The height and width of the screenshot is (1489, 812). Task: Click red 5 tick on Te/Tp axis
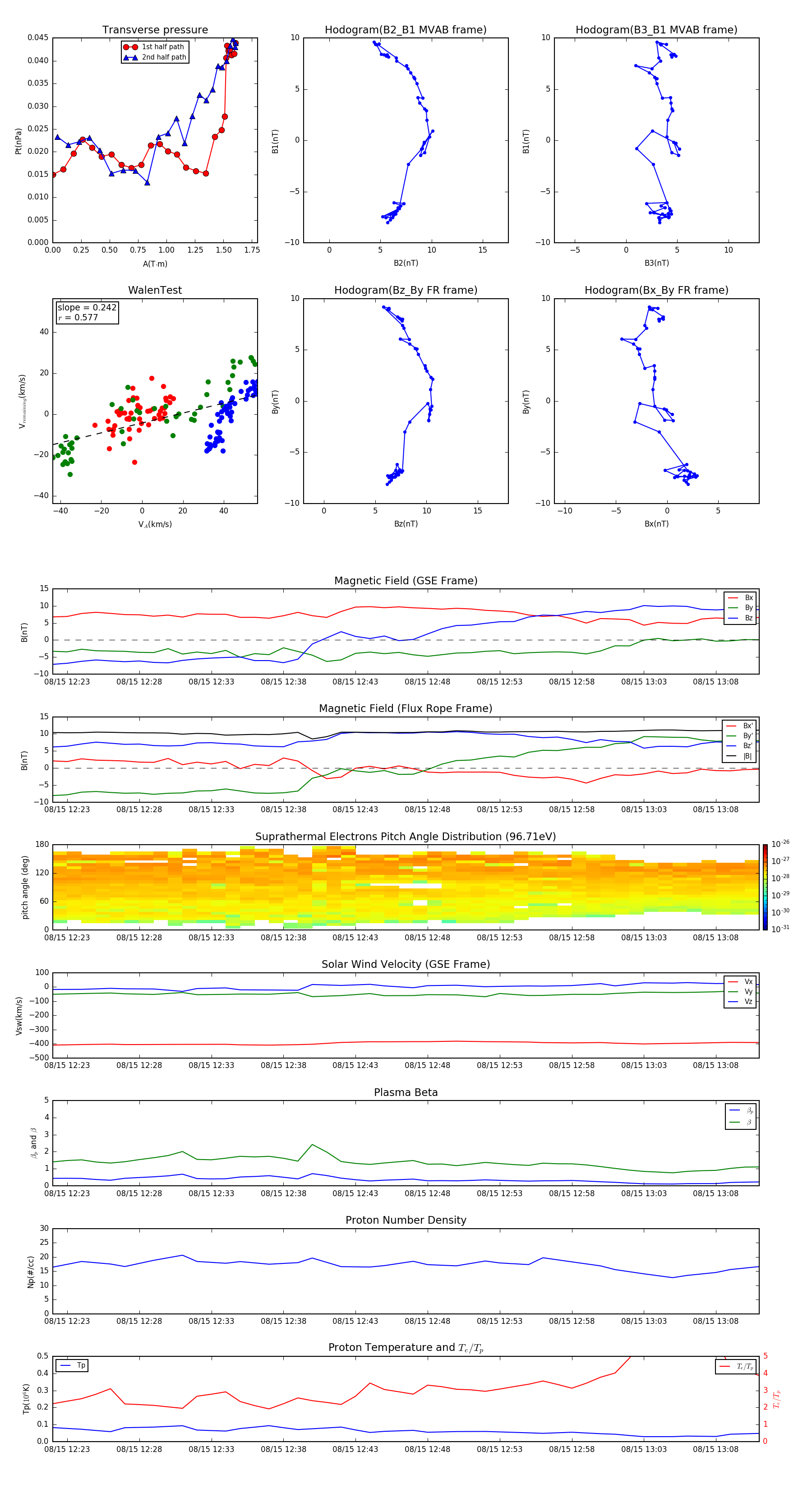tap(765, 1356)
